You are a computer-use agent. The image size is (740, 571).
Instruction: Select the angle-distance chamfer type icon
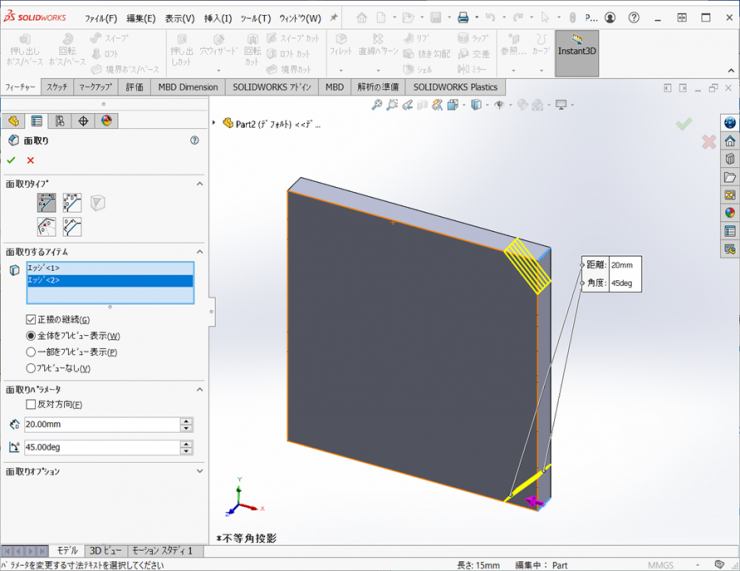(x=46, y=203)
